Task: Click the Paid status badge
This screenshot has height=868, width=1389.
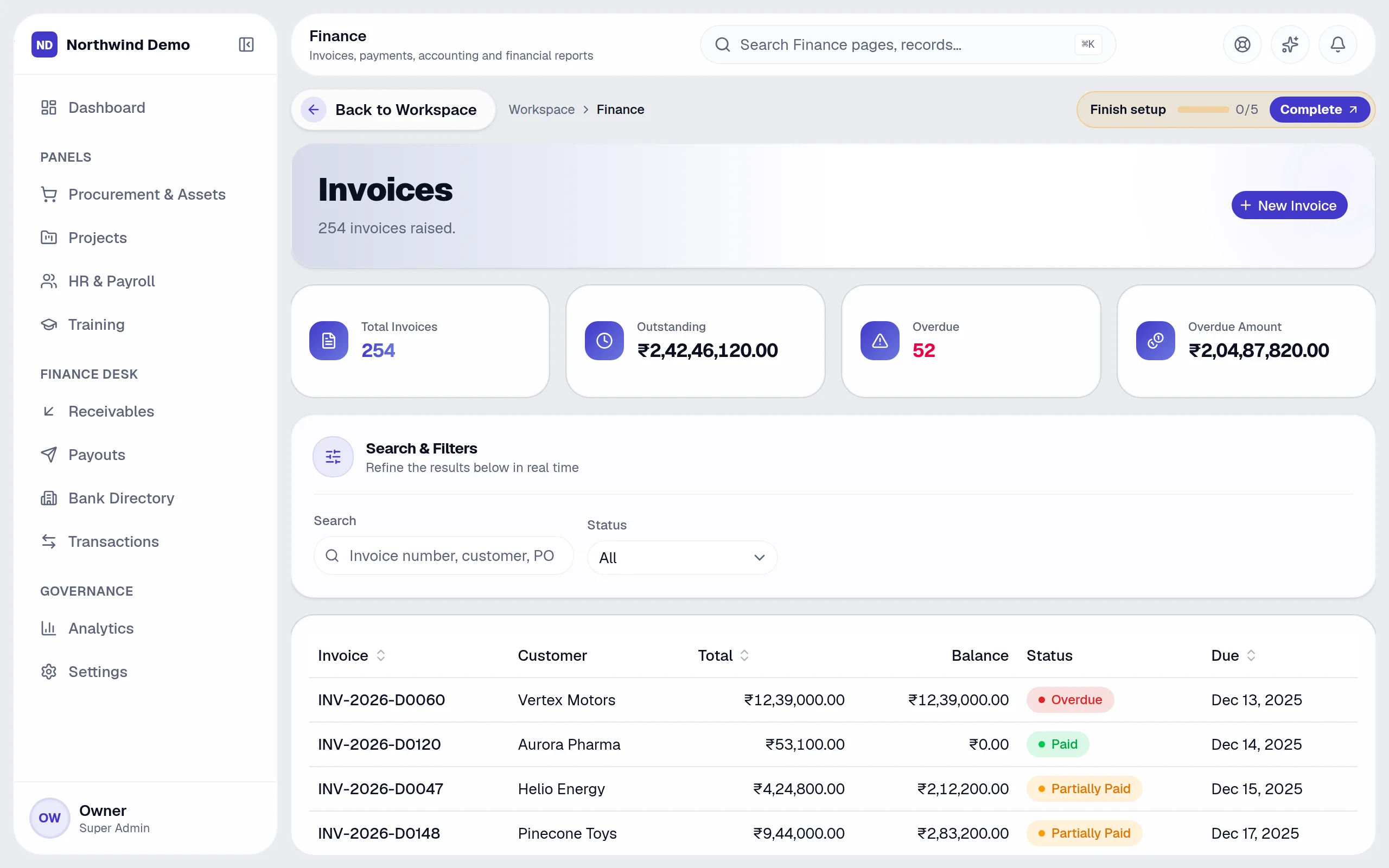Action: pos(1057,744)
